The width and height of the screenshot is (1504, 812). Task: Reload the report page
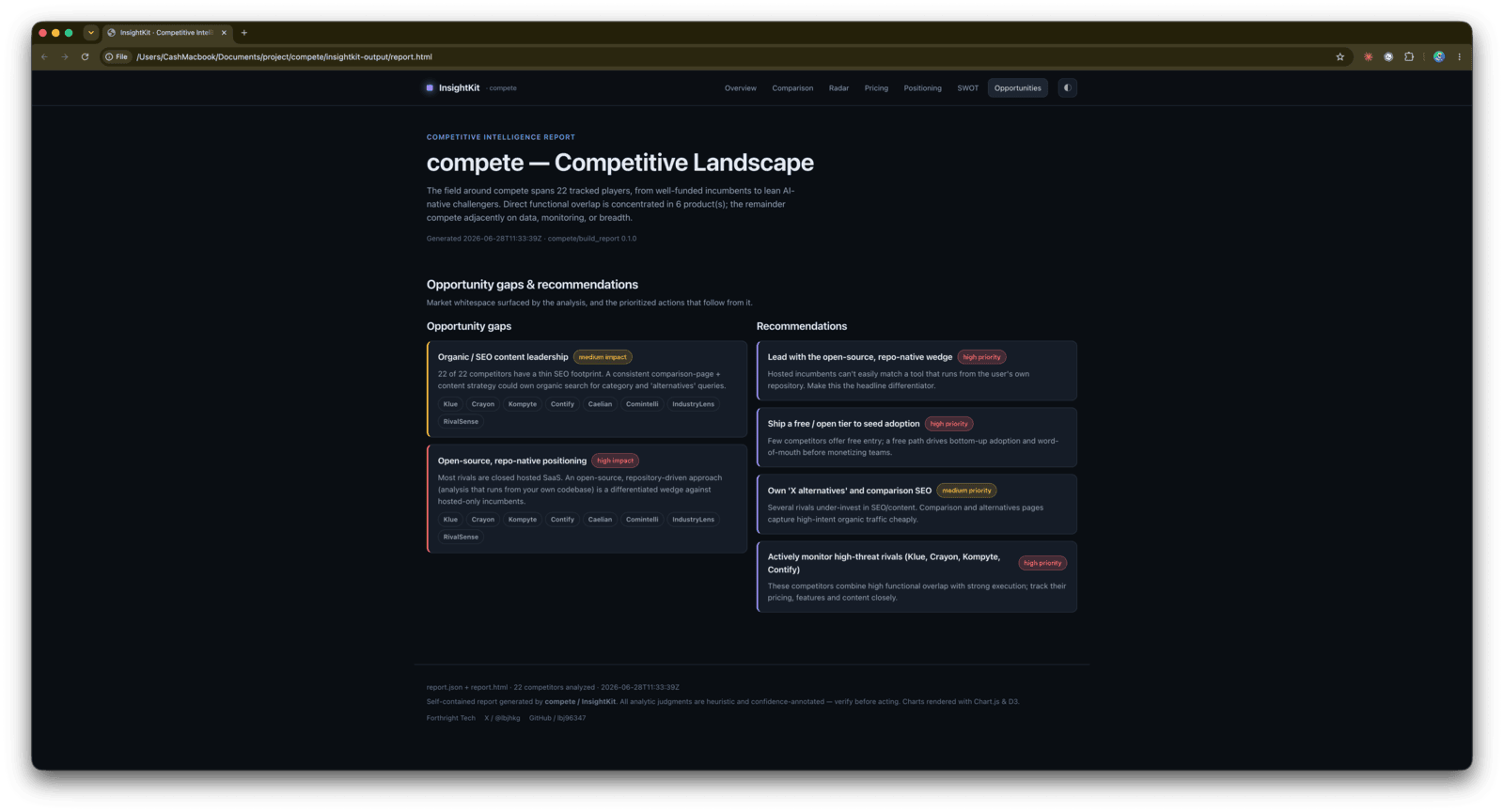pos(85,56)
